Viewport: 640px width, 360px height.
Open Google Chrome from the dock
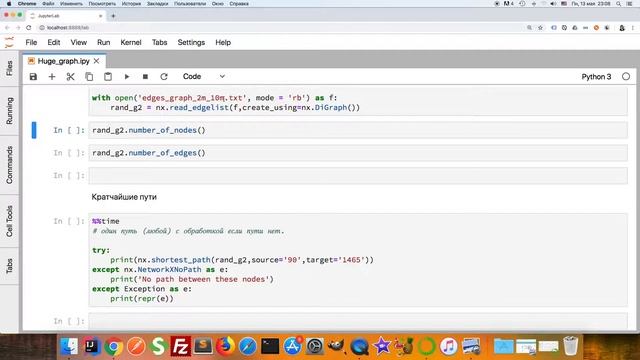(x=113, y=347)
